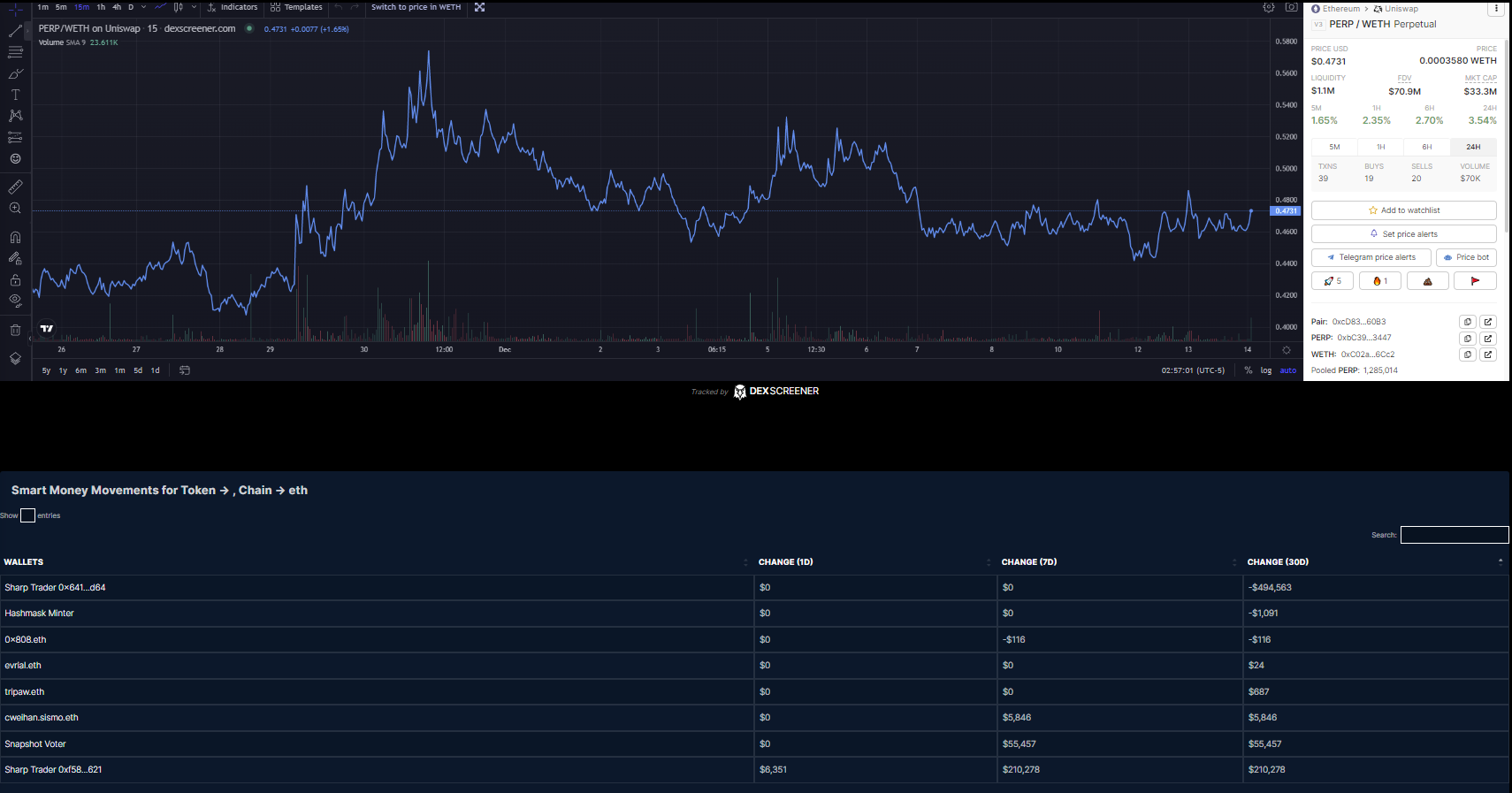Select line chart style icon
Screen dimensions: 1512x793
160,7
